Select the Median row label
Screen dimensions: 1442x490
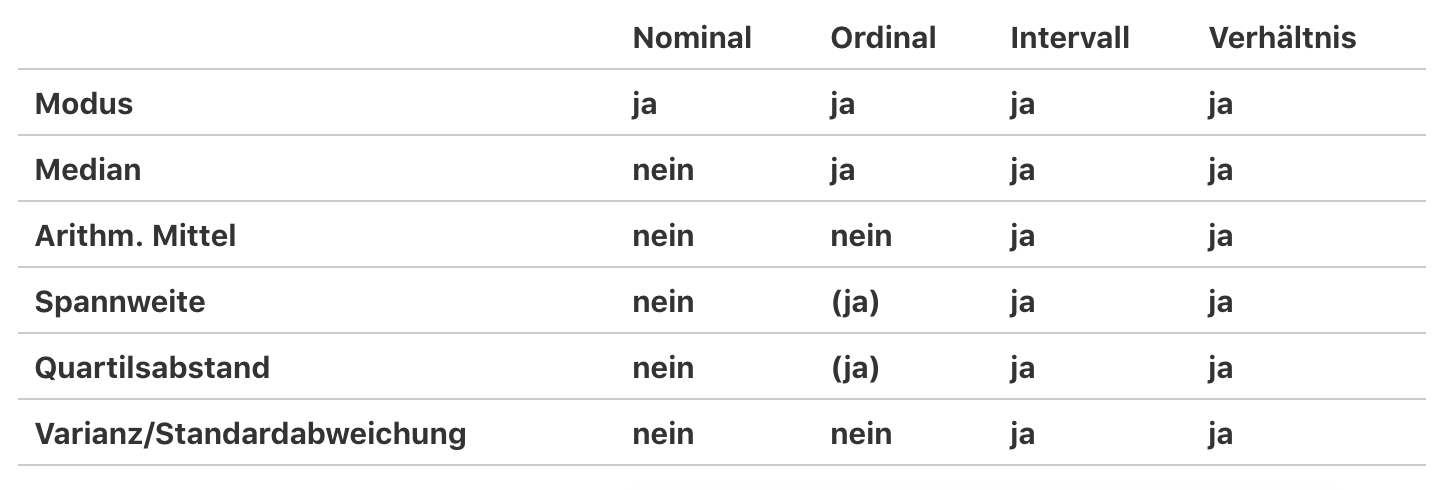tap(88, 169)
